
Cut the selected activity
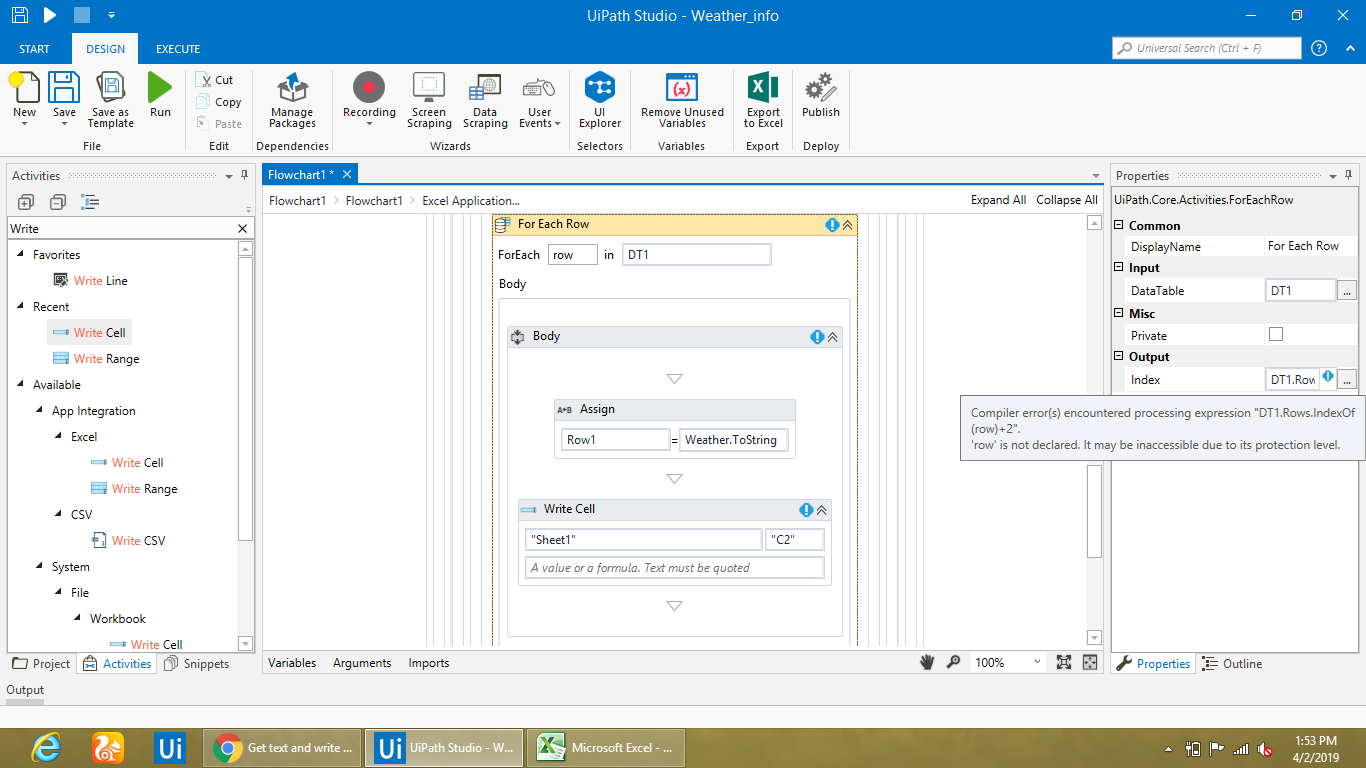215,80
